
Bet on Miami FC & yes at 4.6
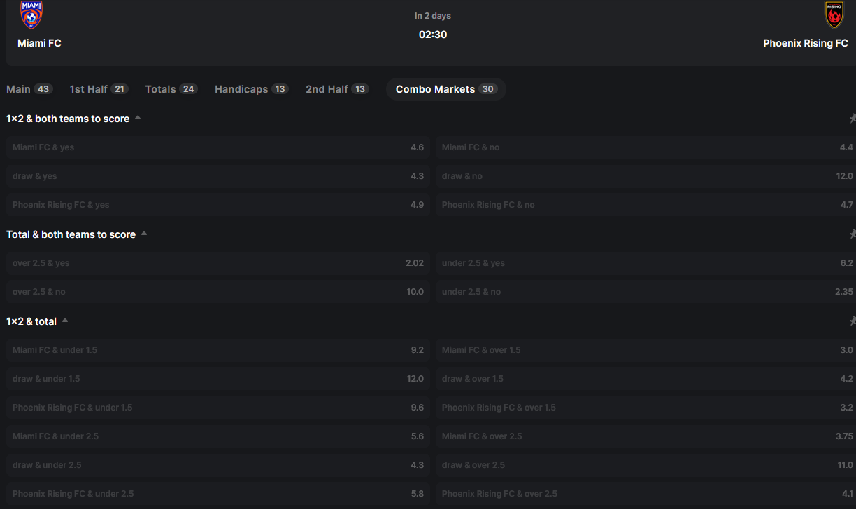(x=217, y=147)
